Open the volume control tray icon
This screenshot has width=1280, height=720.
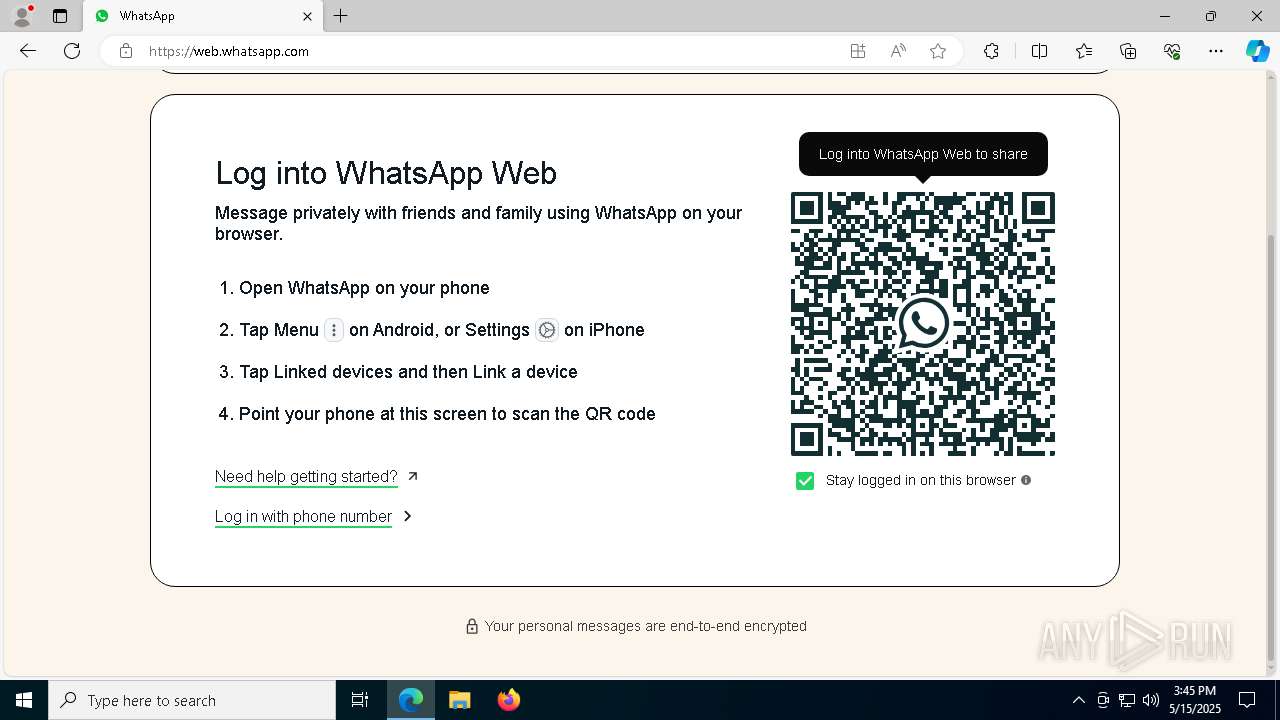(1151, 700)
